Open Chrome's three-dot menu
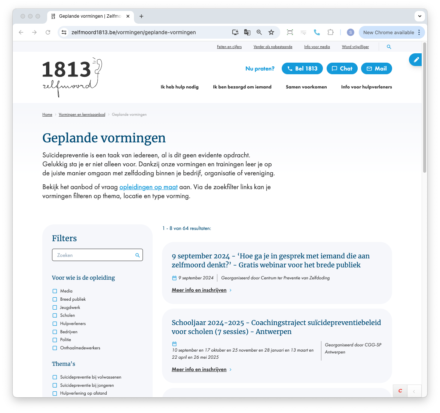 click(x=419, y=32)
